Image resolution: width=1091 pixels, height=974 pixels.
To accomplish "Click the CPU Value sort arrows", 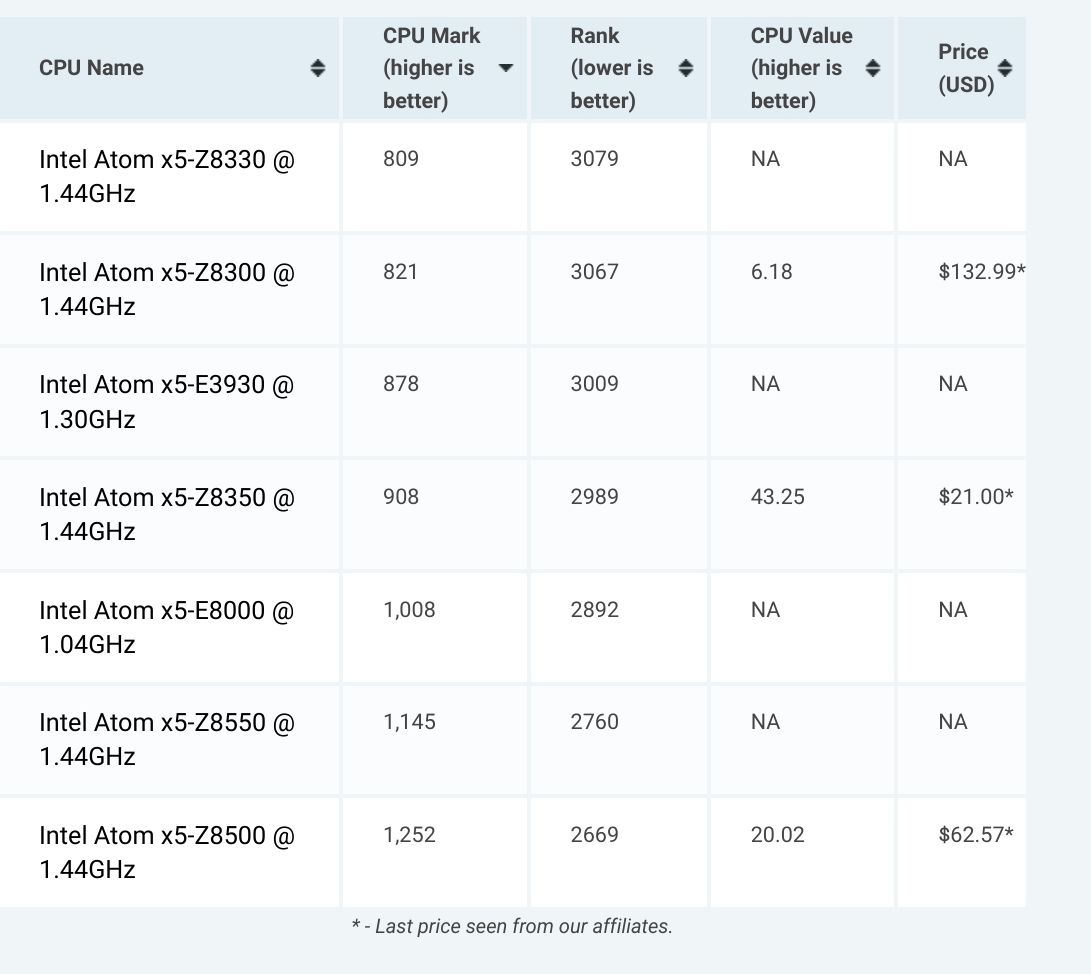I will [873, 68].
